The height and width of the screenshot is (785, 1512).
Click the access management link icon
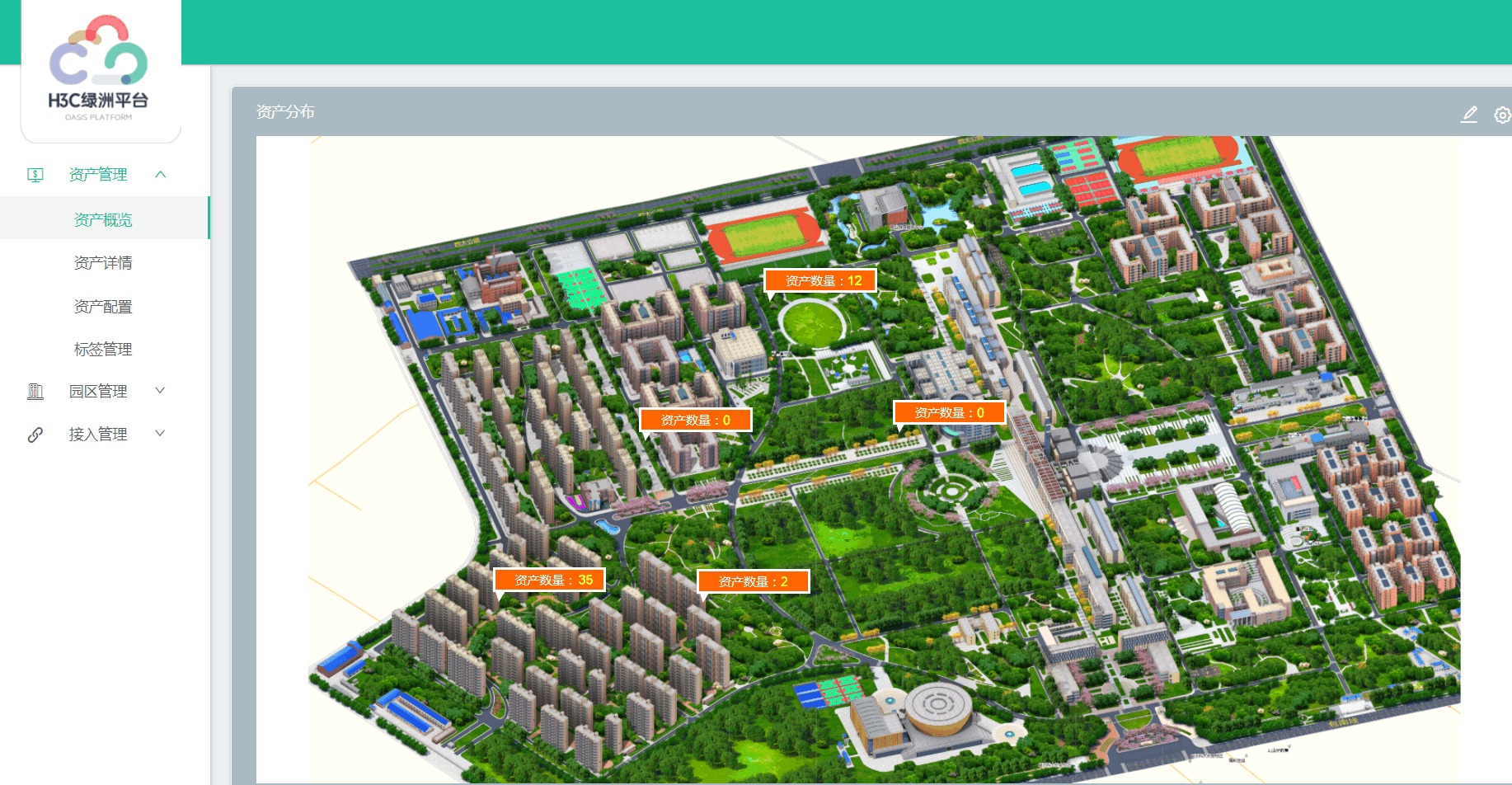click(x=35, y=435)
